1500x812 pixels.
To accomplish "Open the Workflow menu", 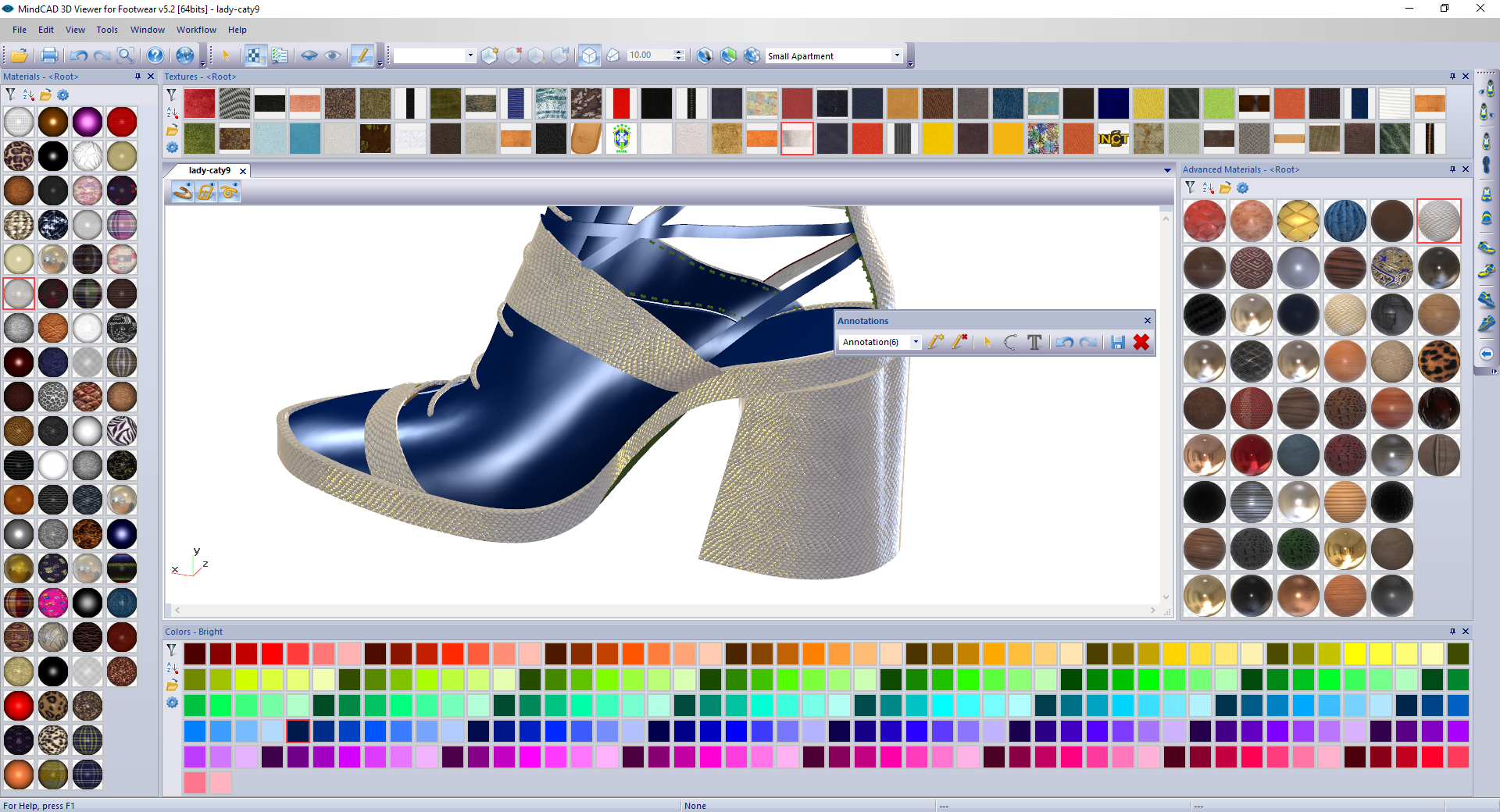I will pyautogui.click(x=196, y=30).
